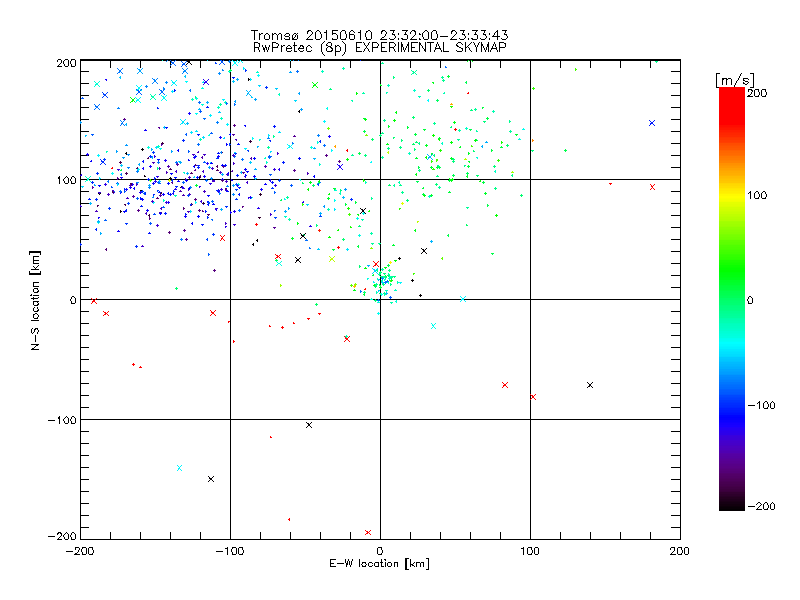Click the E-W location [km] axis label
The width and height of the screenshot is (800, 600).
379,564
